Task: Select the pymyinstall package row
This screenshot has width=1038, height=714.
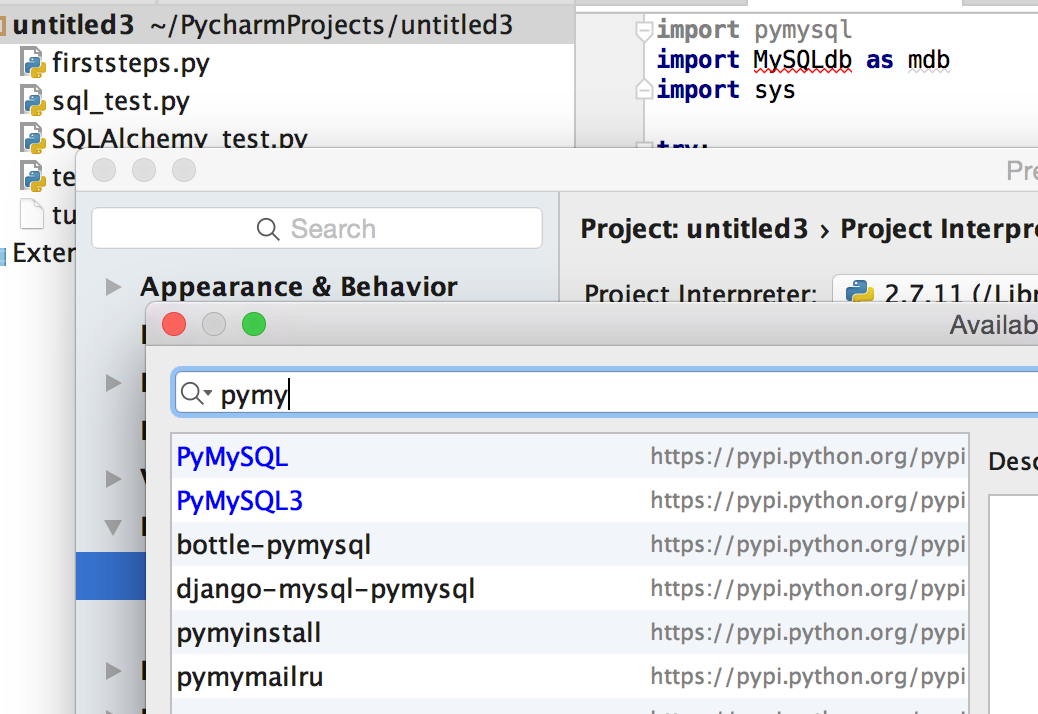Action: tap(249, 633)
